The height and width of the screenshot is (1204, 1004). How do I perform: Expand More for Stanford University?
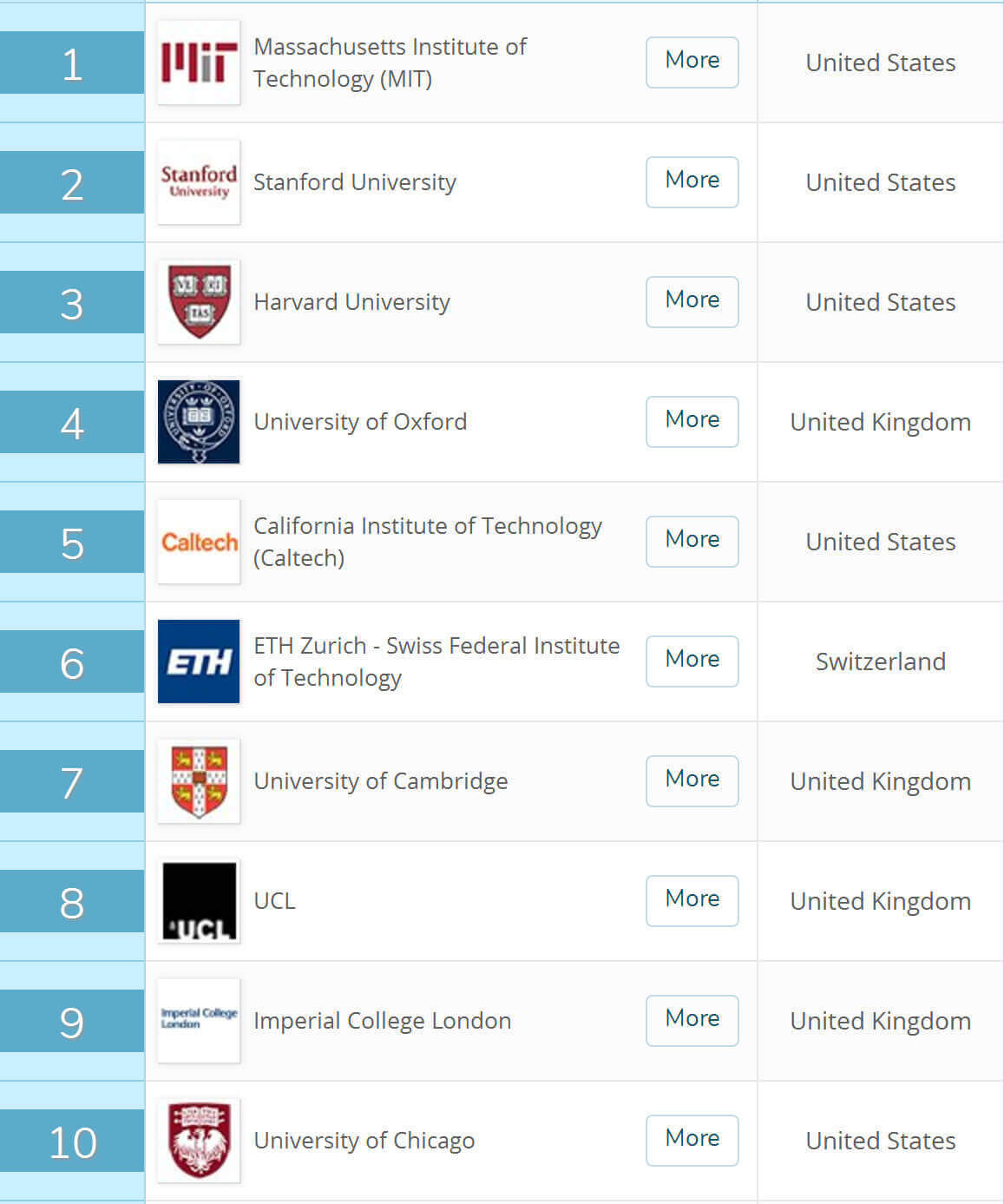click(692, 182)
